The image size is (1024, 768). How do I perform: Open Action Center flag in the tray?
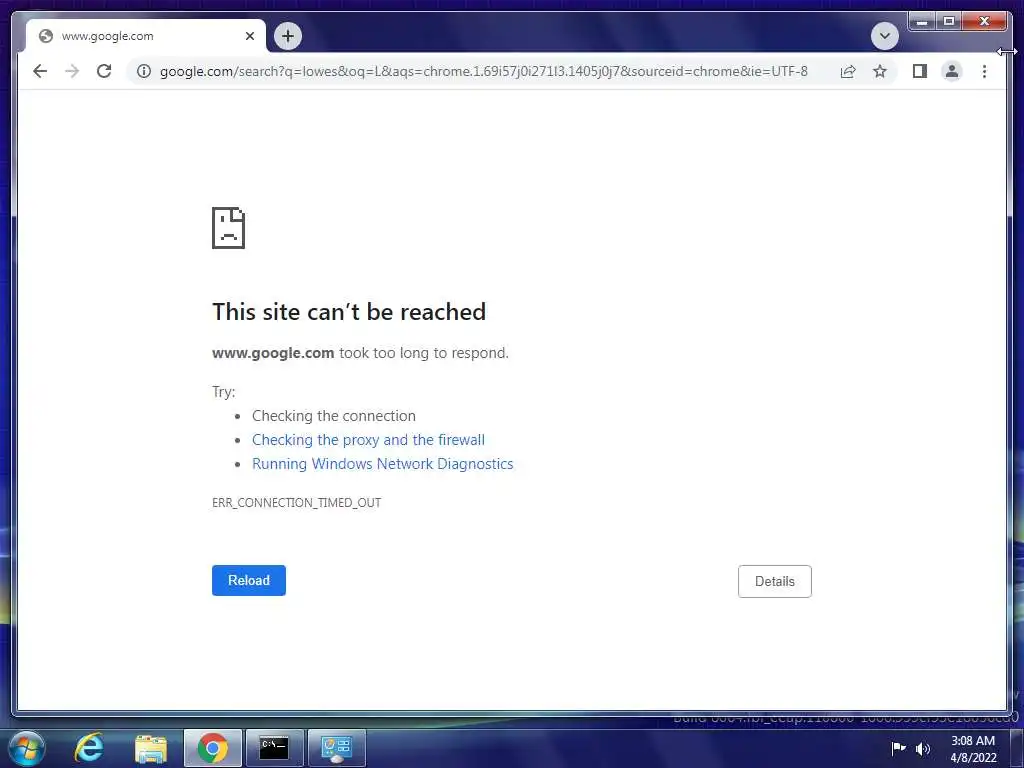[x=899, y=748]
